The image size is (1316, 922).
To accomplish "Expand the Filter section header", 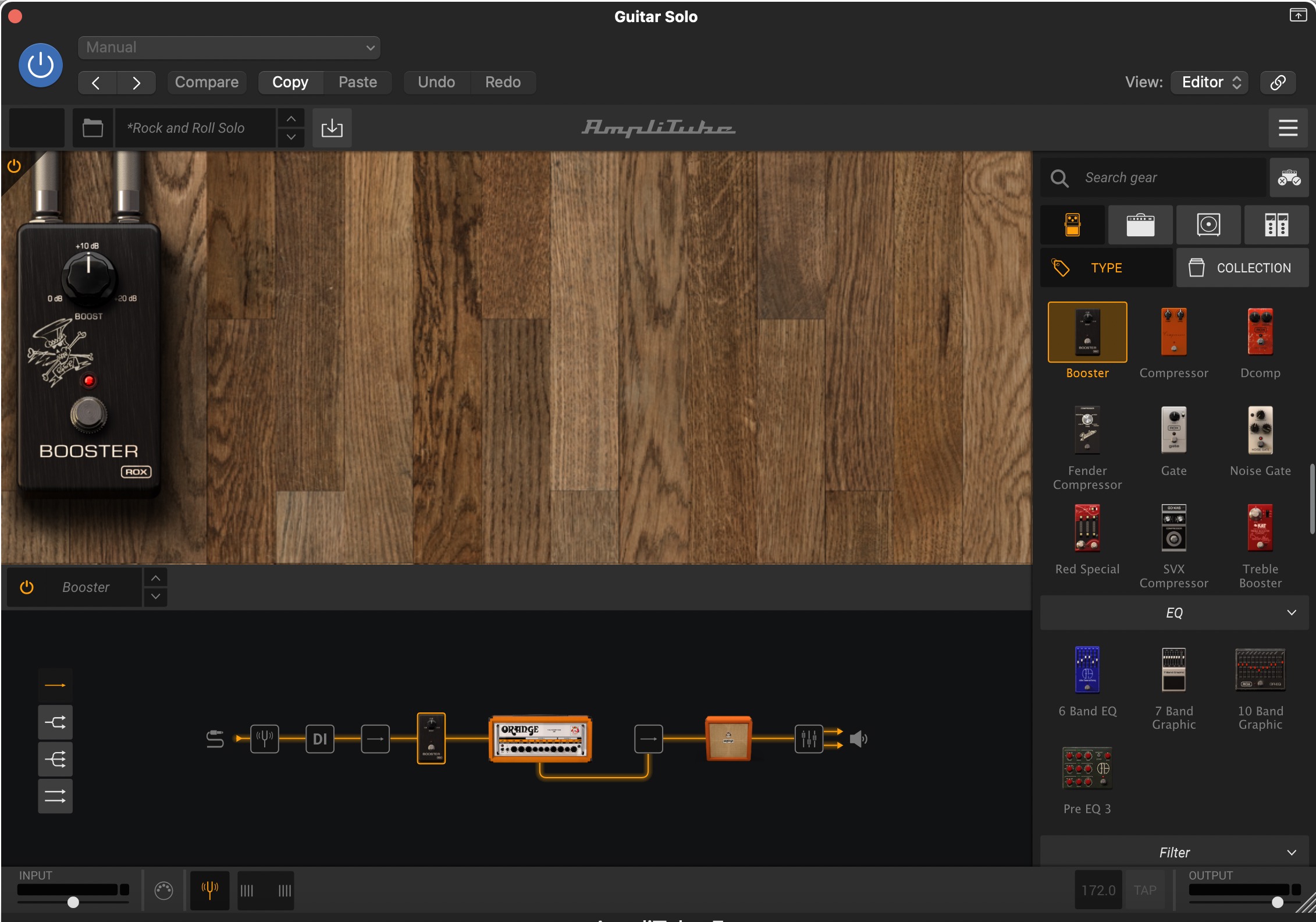I will click(x=1174, y=852).
